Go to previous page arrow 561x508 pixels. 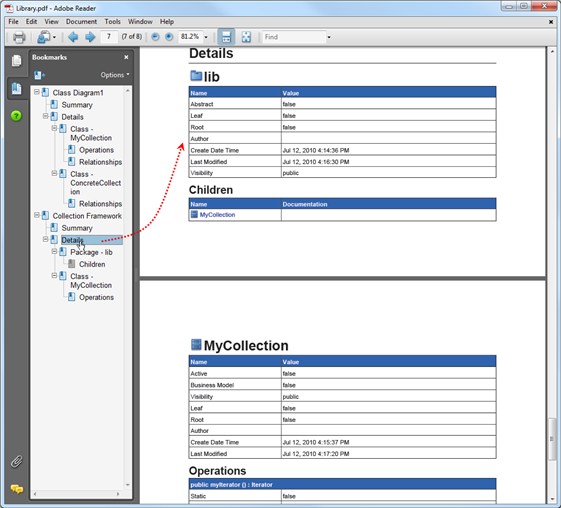click(73, 37)
